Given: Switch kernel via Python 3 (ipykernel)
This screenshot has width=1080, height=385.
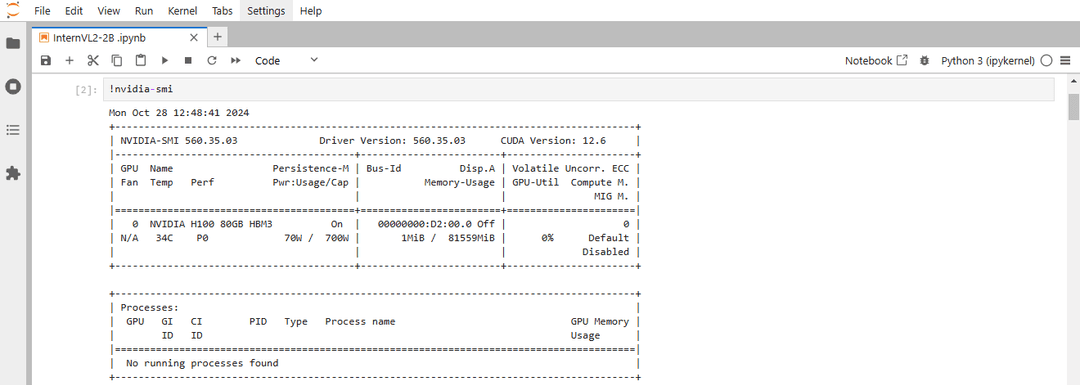Looking at the screenshot, I should coord(988,61).
